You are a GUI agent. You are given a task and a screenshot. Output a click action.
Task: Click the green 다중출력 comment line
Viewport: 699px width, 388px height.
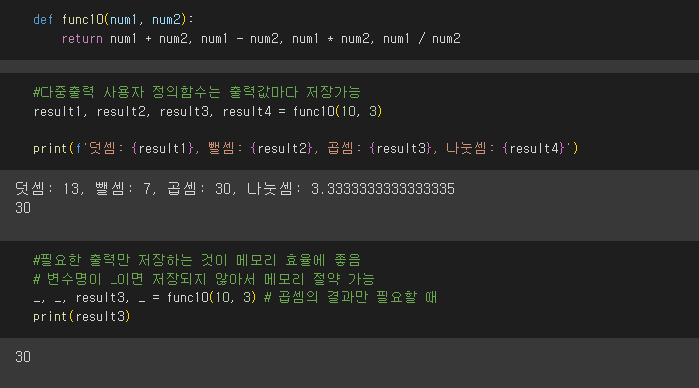tap(197, 92)
